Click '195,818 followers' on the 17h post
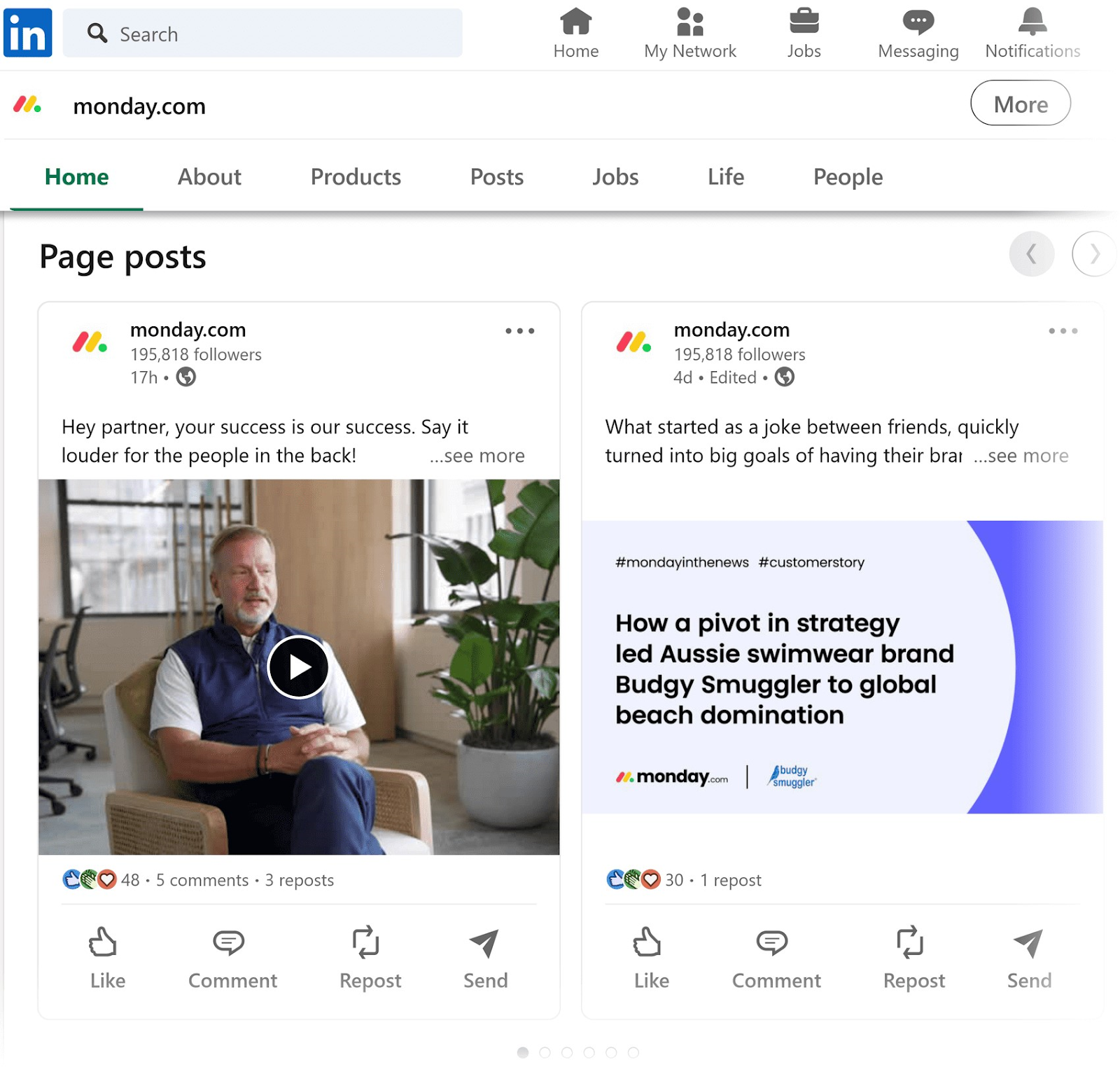This screenshot has height=1067, width=1120. coord(195,354)
